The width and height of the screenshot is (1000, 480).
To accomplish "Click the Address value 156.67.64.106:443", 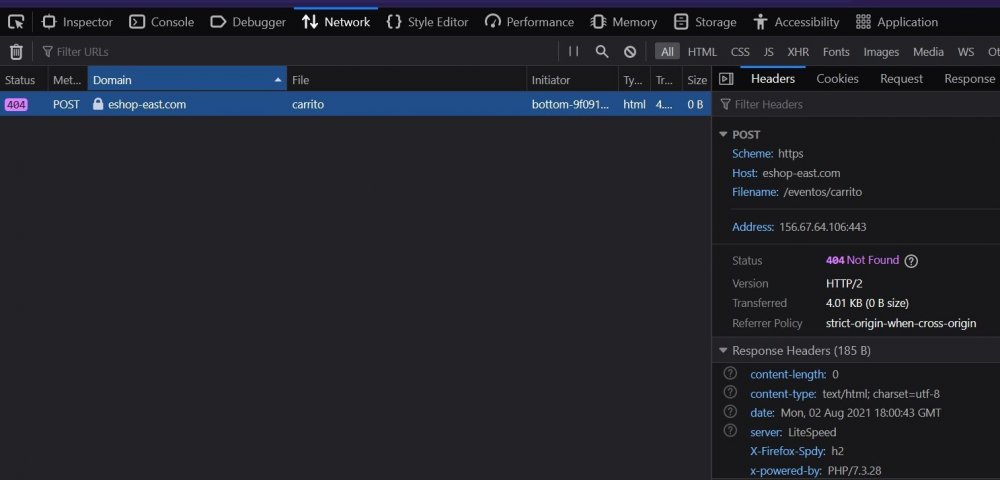I will tap(823, 227).
